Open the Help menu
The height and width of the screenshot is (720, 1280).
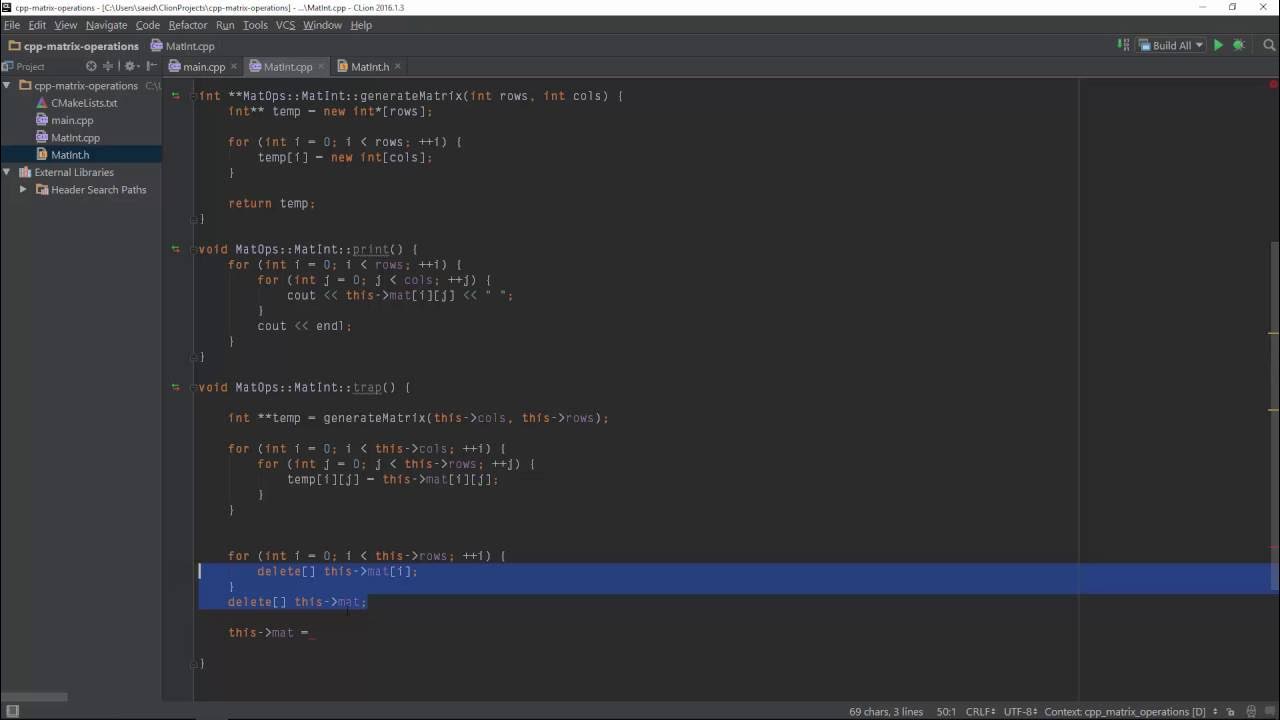pyautogui.click(x=361, y=25)
